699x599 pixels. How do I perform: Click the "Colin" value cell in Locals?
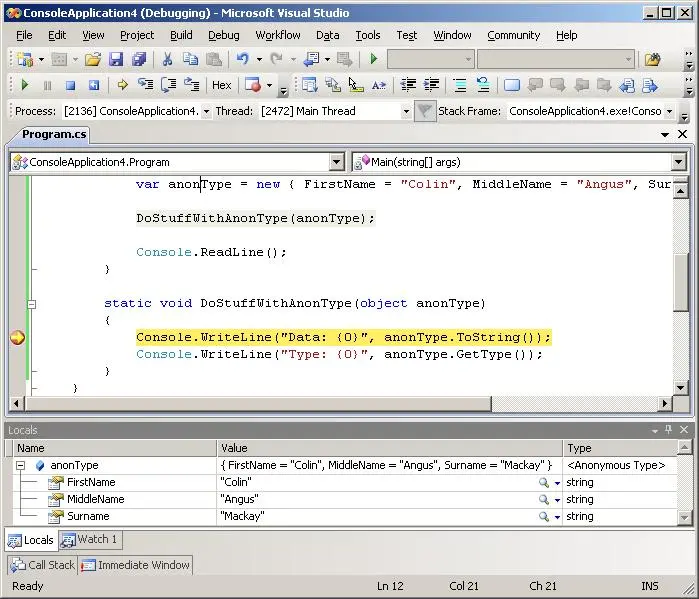point(390,483)
